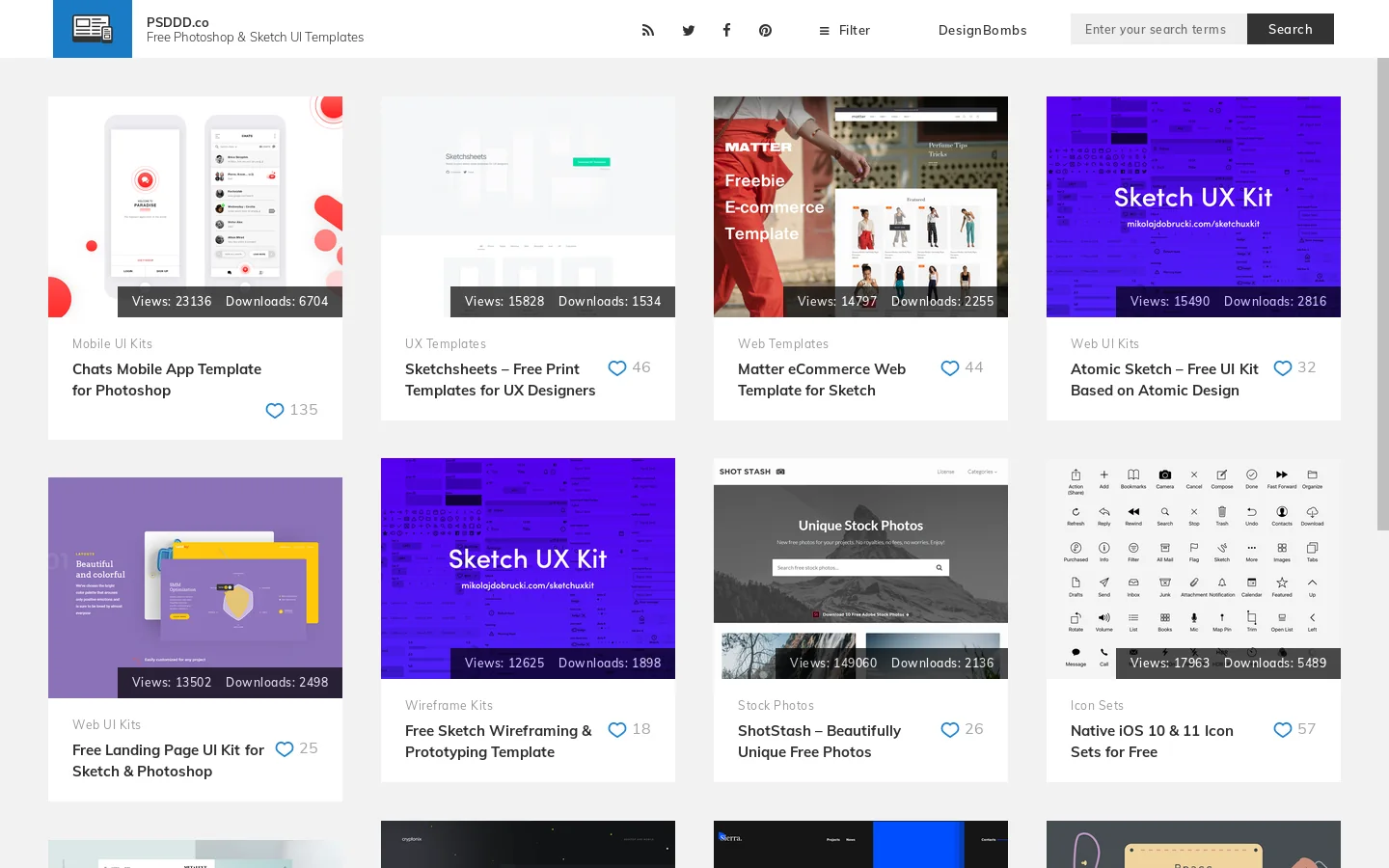The image size is (1389, 868).
Task: Like Chats Mobile App Template heart icon
Action: coord(275,410)
